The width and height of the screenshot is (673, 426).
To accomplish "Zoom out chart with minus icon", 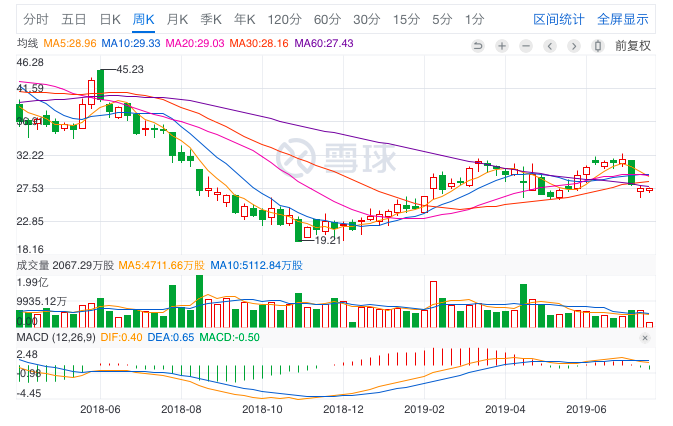I will click(x=526, y=46).
